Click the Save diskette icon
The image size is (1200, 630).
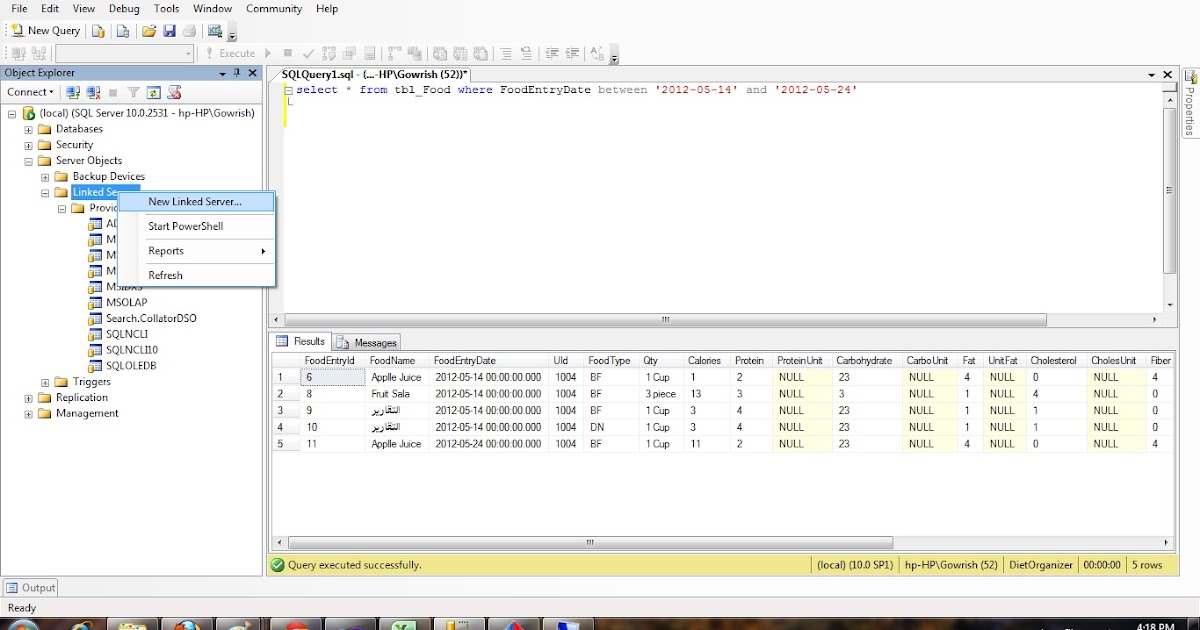[169, 31]
